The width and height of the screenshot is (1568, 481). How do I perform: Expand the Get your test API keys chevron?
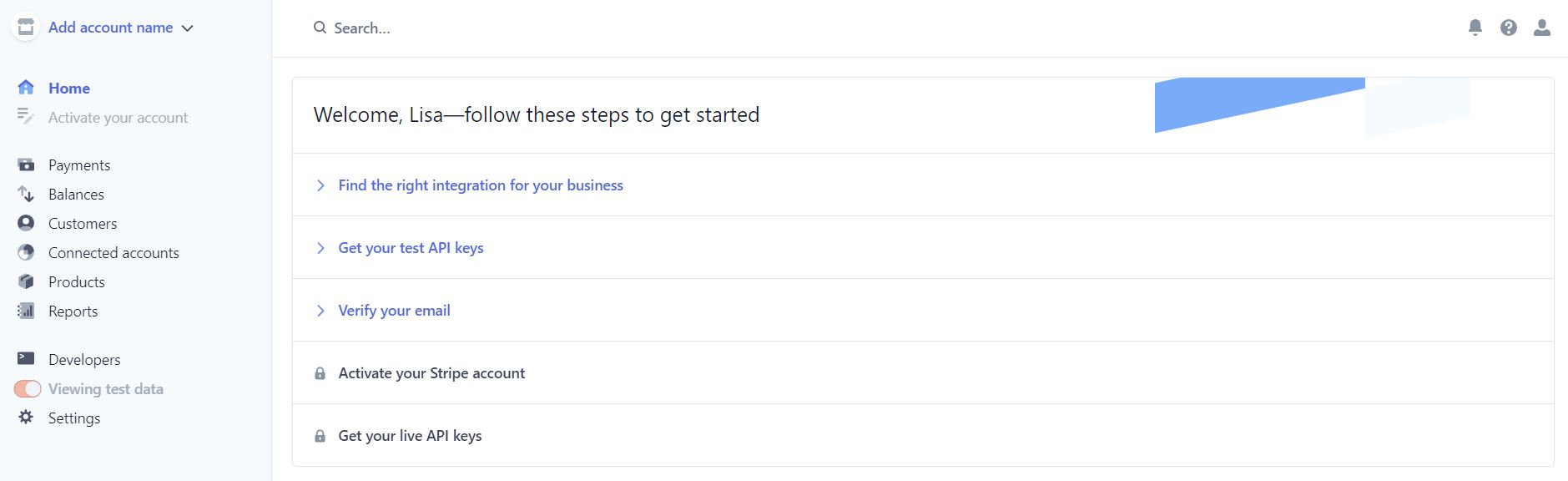coord(320,248)
